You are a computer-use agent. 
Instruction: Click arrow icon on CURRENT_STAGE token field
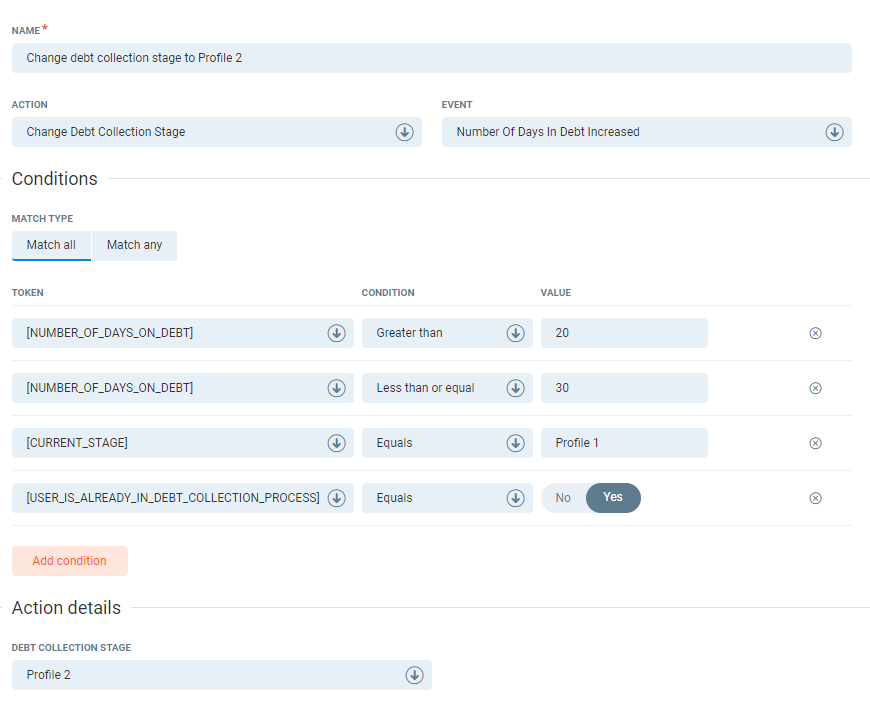coord(336,443)
